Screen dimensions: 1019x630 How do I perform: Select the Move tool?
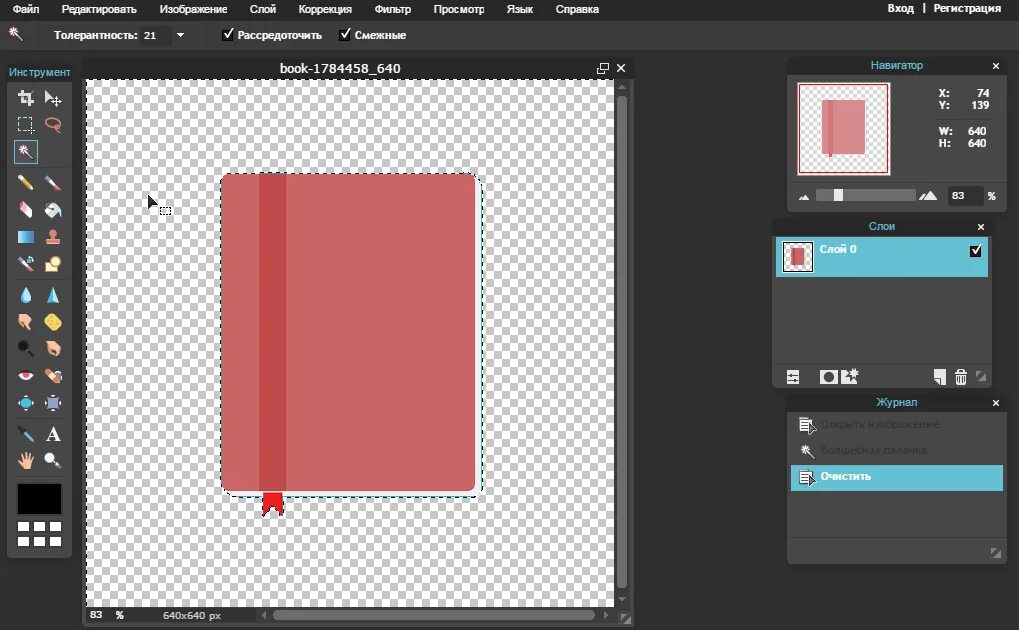pos(53,98)
